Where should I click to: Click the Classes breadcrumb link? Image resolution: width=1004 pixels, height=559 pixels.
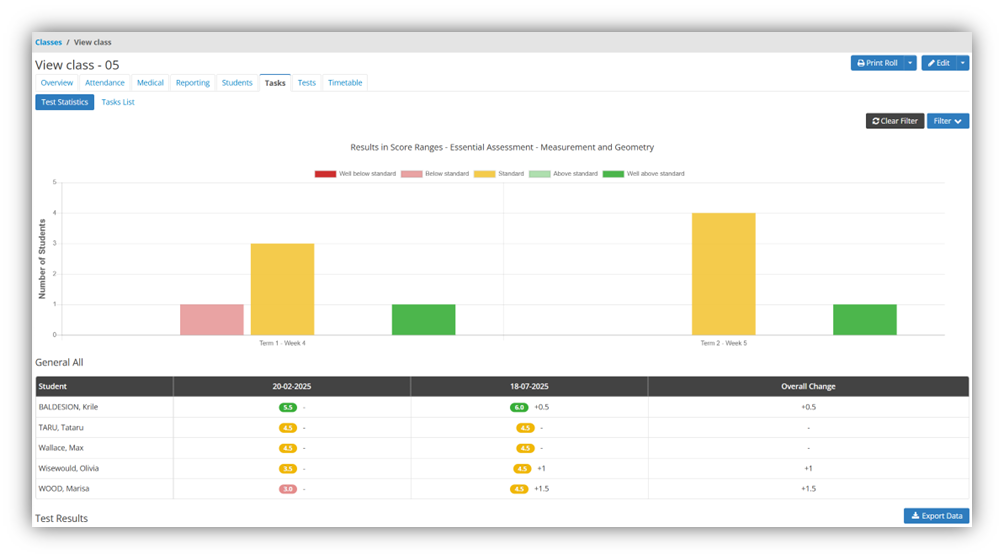coord(48,42)
